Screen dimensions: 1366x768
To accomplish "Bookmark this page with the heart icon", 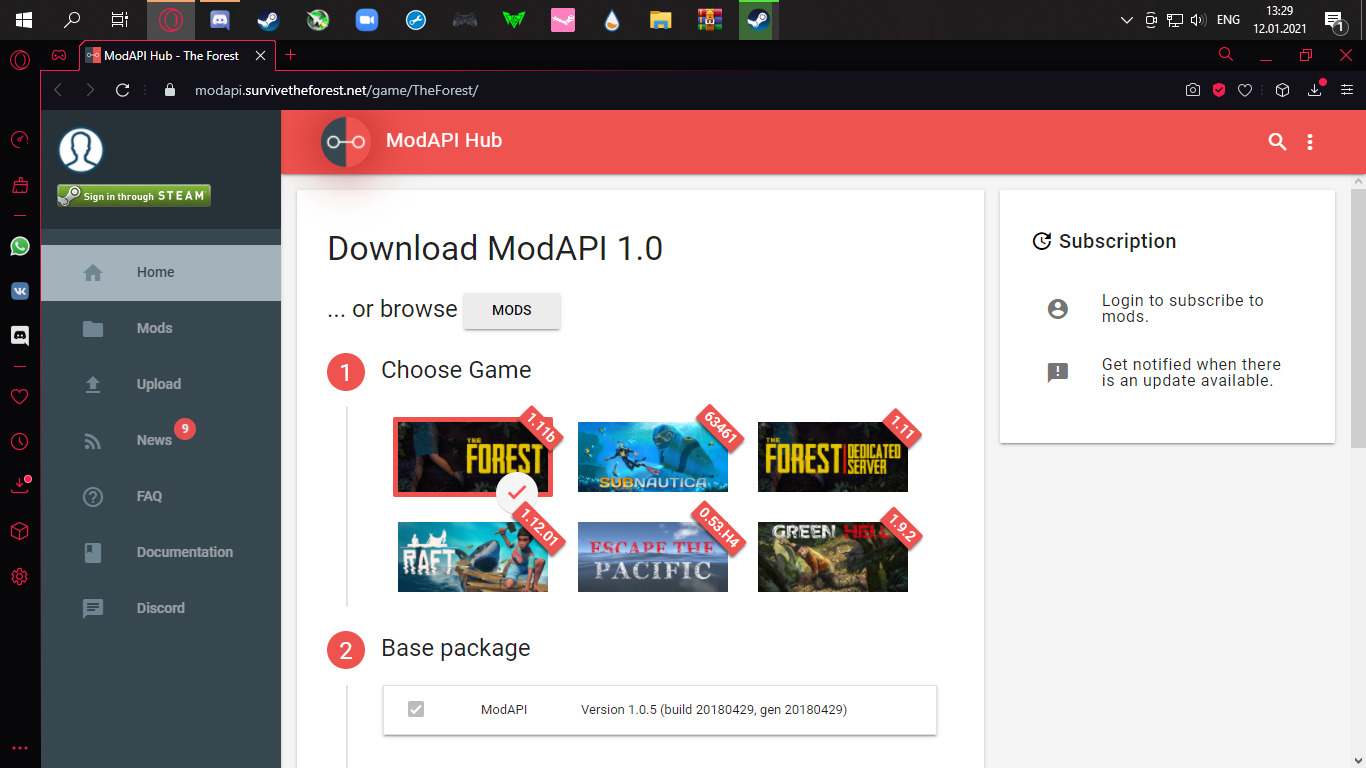I will point(1245,90).
